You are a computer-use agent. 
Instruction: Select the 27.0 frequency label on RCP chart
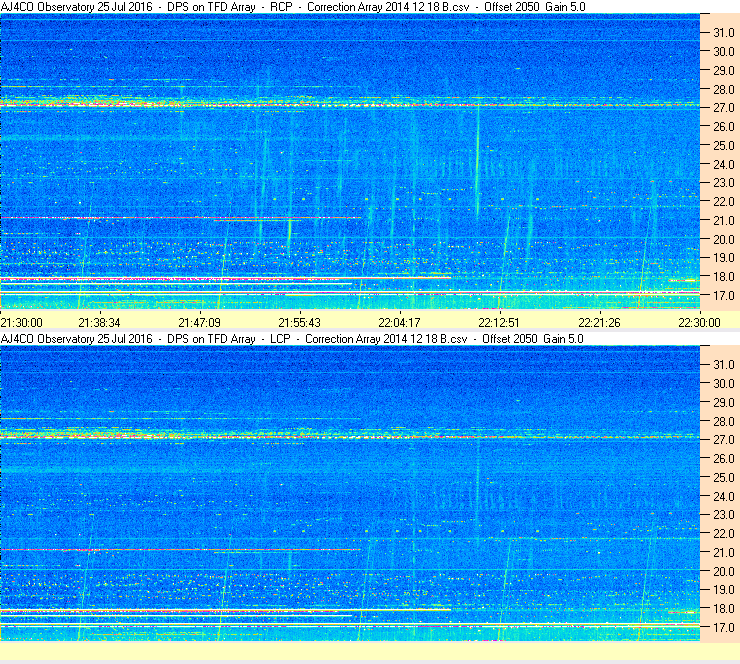724,108
